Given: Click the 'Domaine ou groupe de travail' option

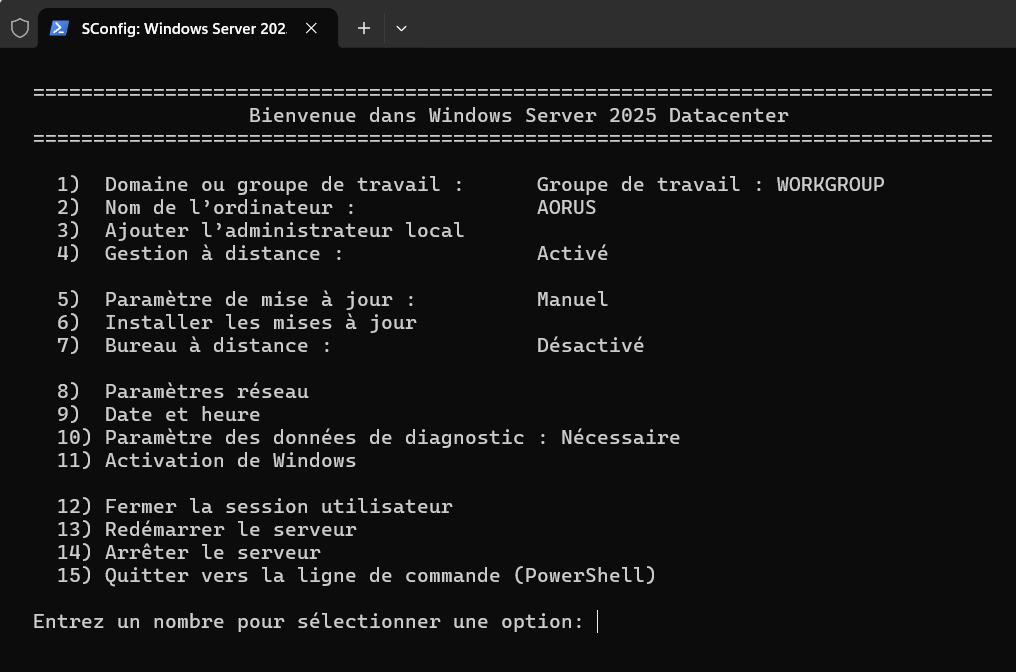Looking at the screenshot, I should [284, 185].
